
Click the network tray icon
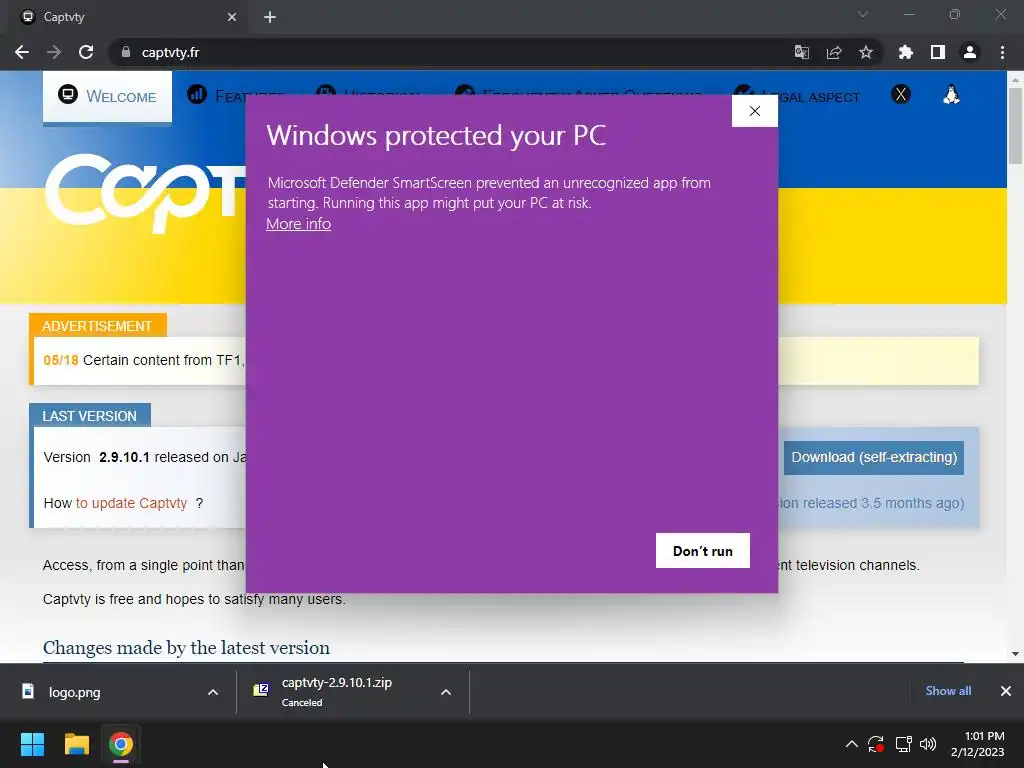click(903, 744)
